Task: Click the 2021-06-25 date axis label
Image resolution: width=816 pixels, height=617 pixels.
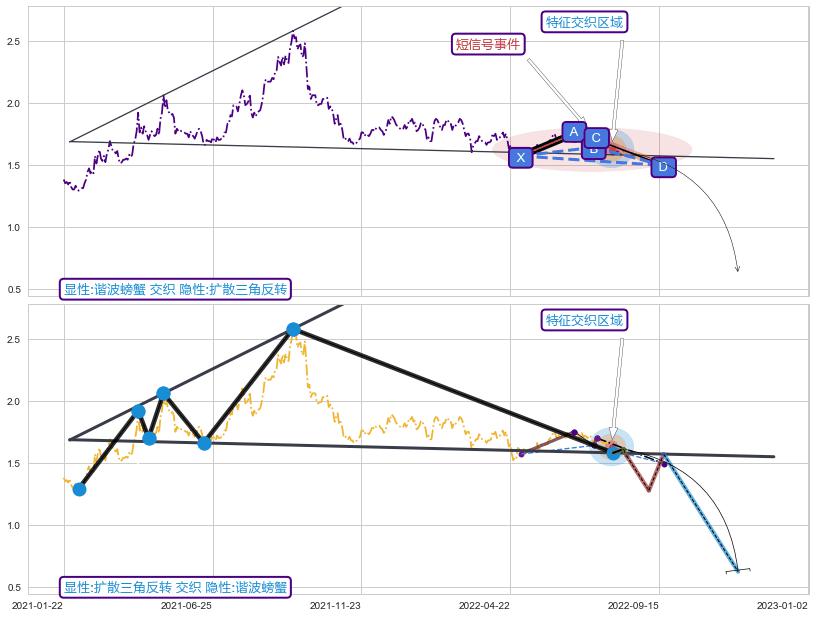Action: point(186,605)
